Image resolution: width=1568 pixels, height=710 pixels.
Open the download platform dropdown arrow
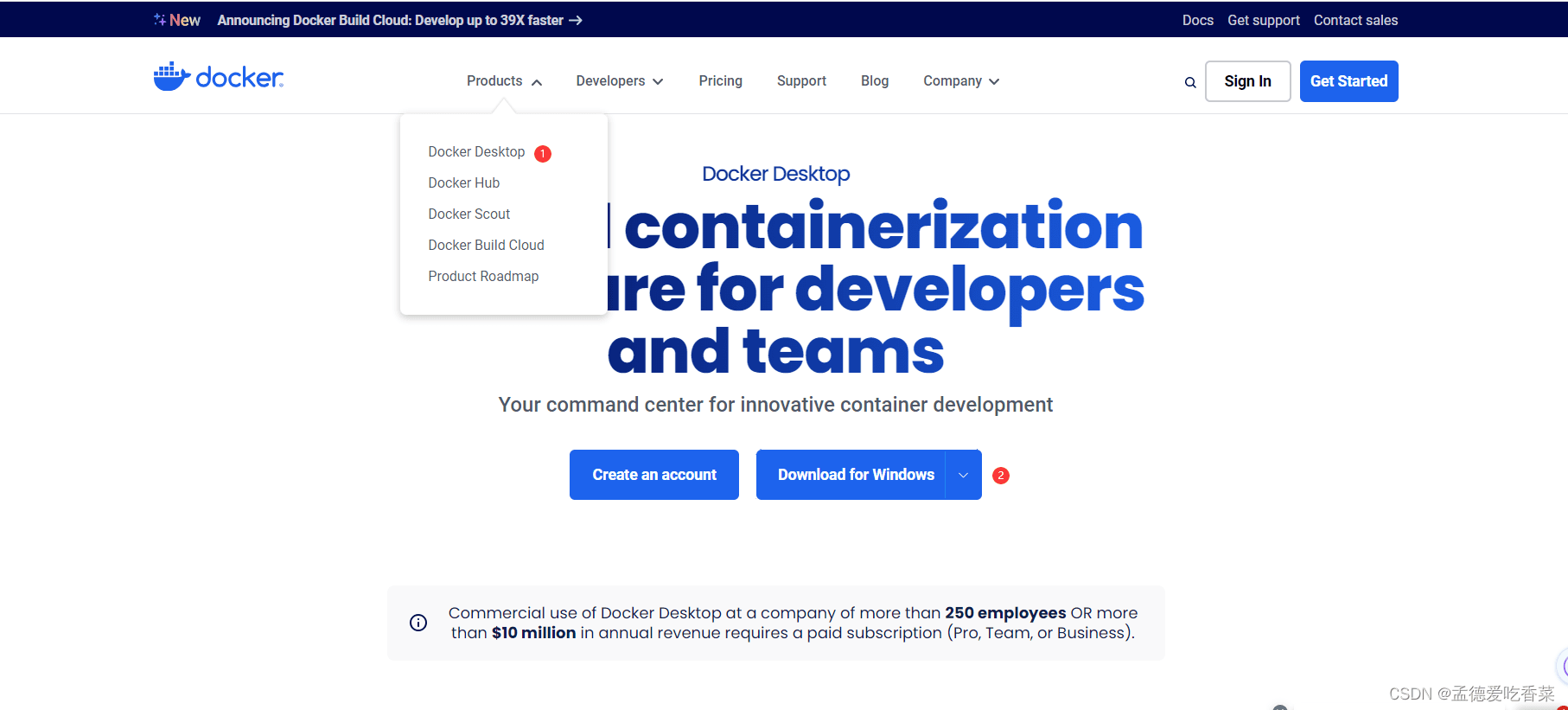(x=963, y=475)
